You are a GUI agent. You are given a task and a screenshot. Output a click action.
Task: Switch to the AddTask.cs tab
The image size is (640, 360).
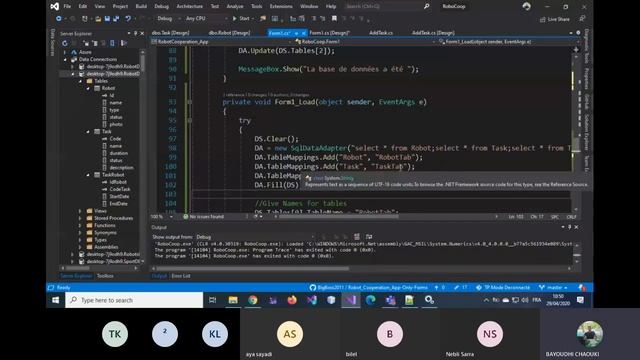(x=381, y=33)
